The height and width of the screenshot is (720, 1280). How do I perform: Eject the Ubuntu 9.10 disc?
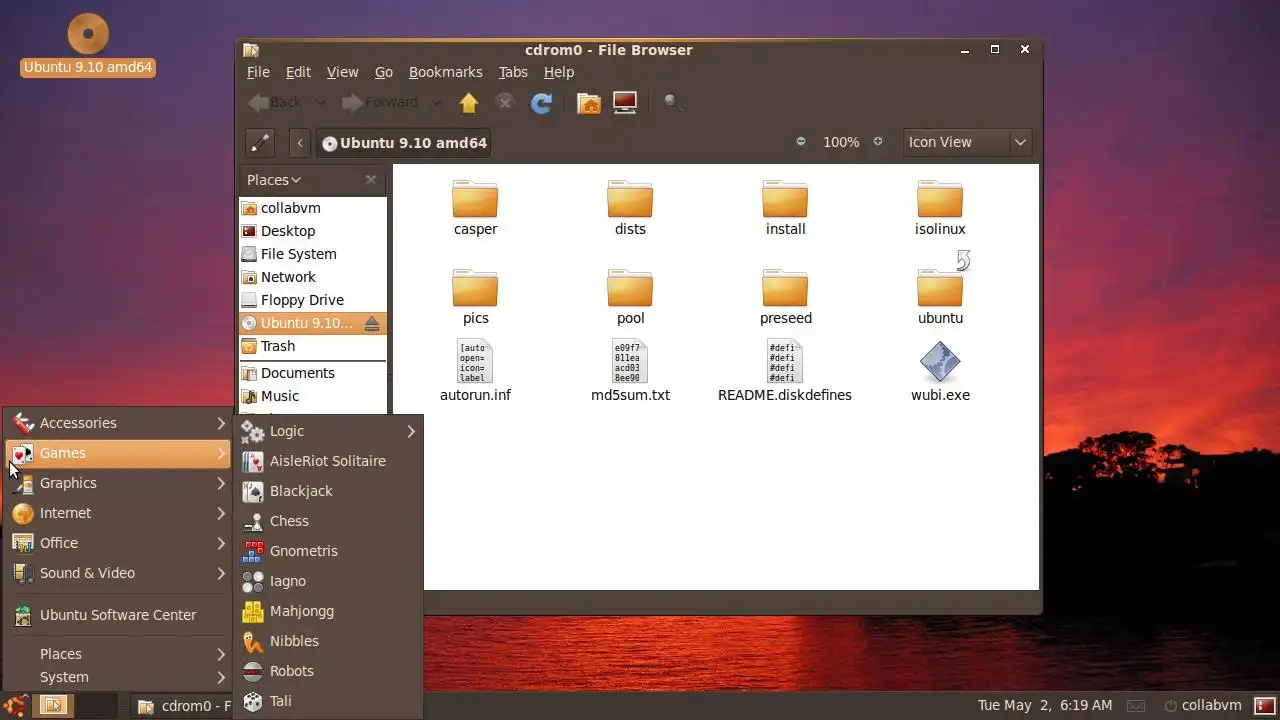(x=372, y=323)
